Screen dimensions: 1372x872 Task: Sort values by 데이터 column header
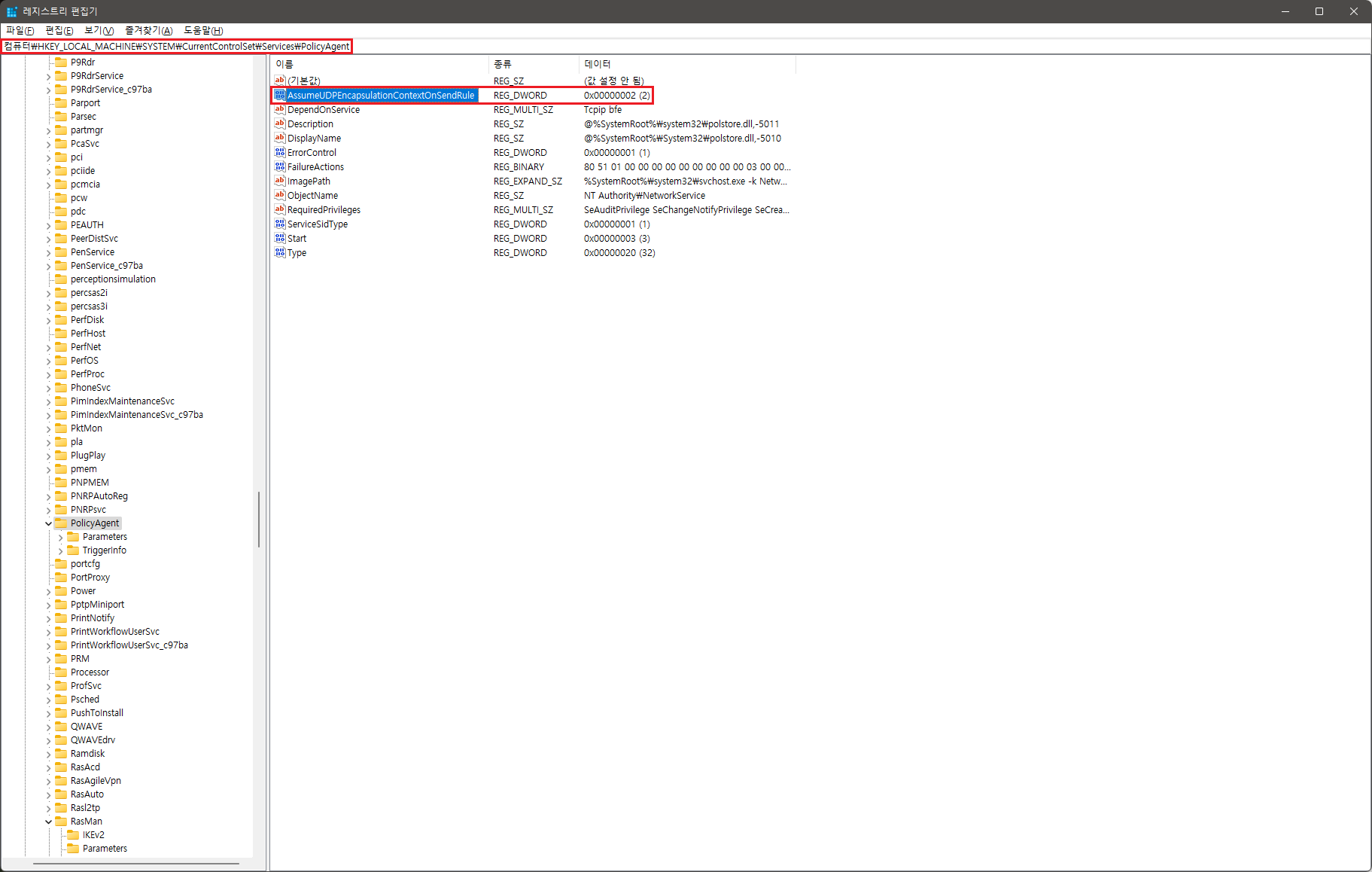point(687,64)
